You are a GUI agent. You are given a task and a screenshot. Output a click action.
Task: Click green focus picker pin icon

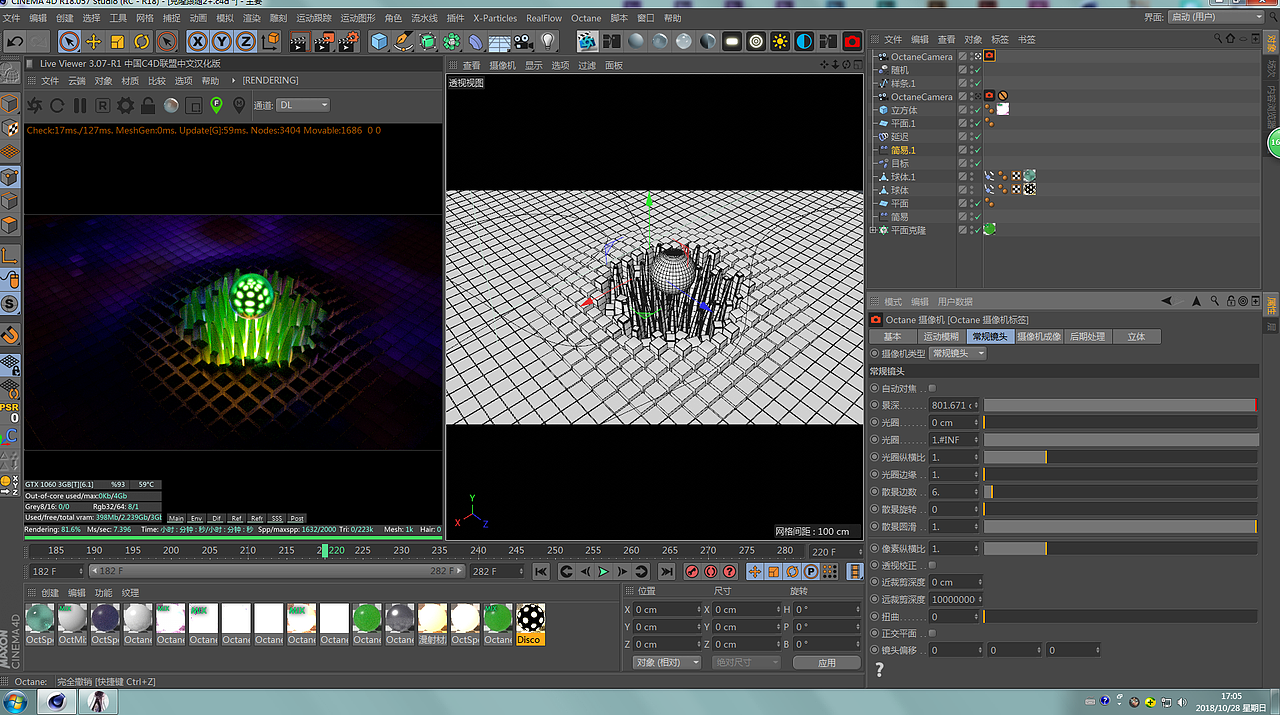pyautogui.click(x=216, y=105)
